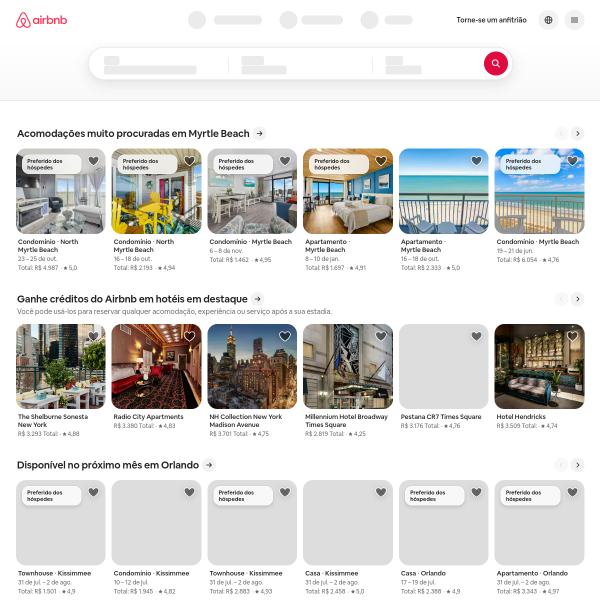The height and width of the screenshot is (600, 600).
Task: Select the second loading category tab
Action: click(x=311, y=20)
